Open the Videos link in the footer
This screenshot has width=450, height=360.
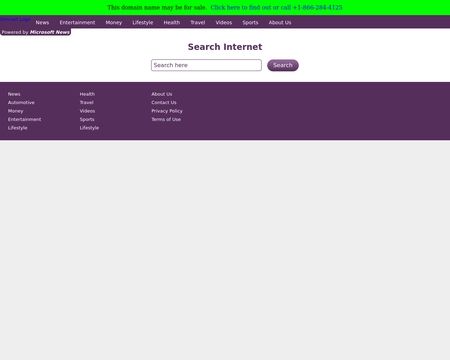coord(87,111)
